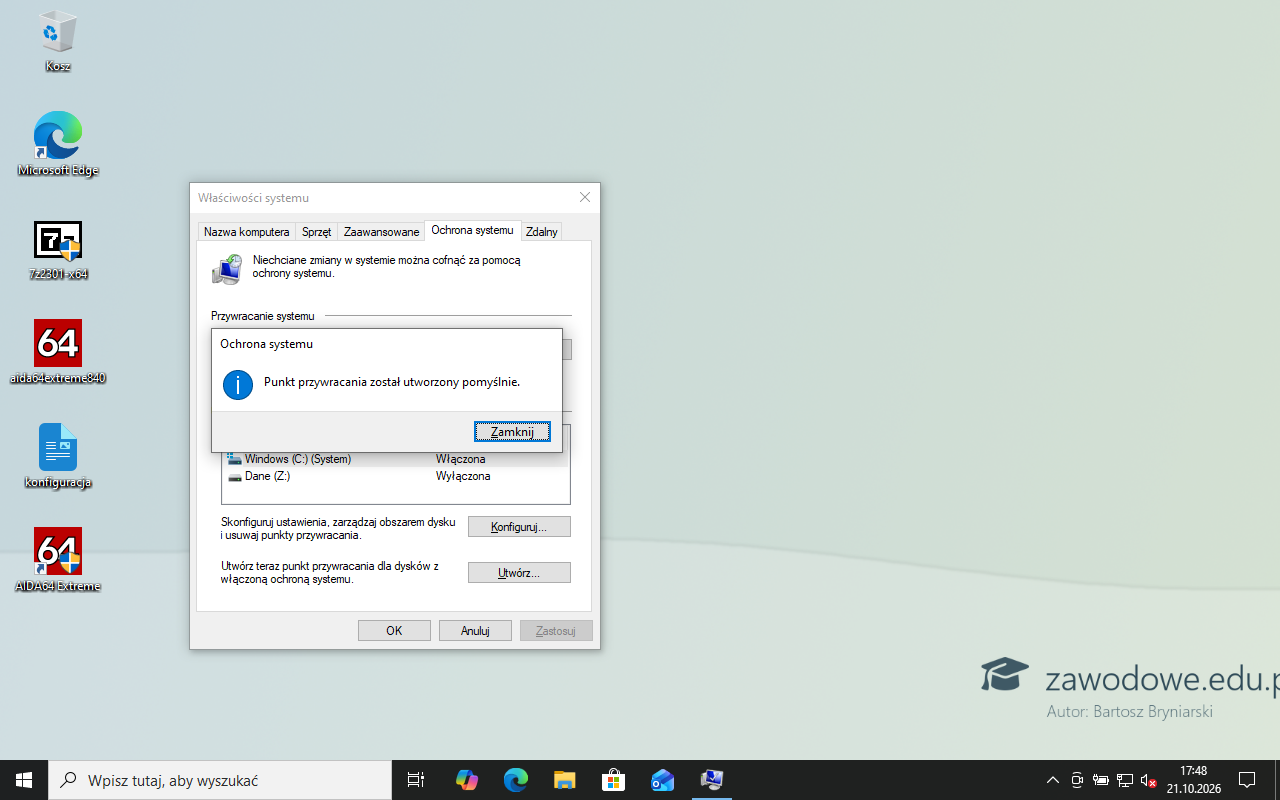Image resolution: width=1280 pixels, height=800 pixels.
Task: Switch to the Zaawansowane tab
Action: (381, 232)
